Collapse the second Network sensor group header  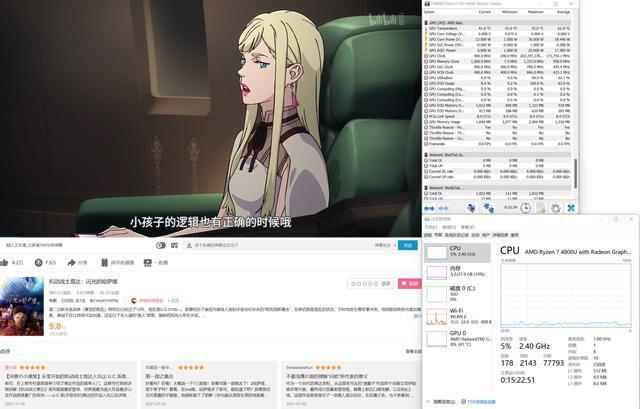pos(498,188)
